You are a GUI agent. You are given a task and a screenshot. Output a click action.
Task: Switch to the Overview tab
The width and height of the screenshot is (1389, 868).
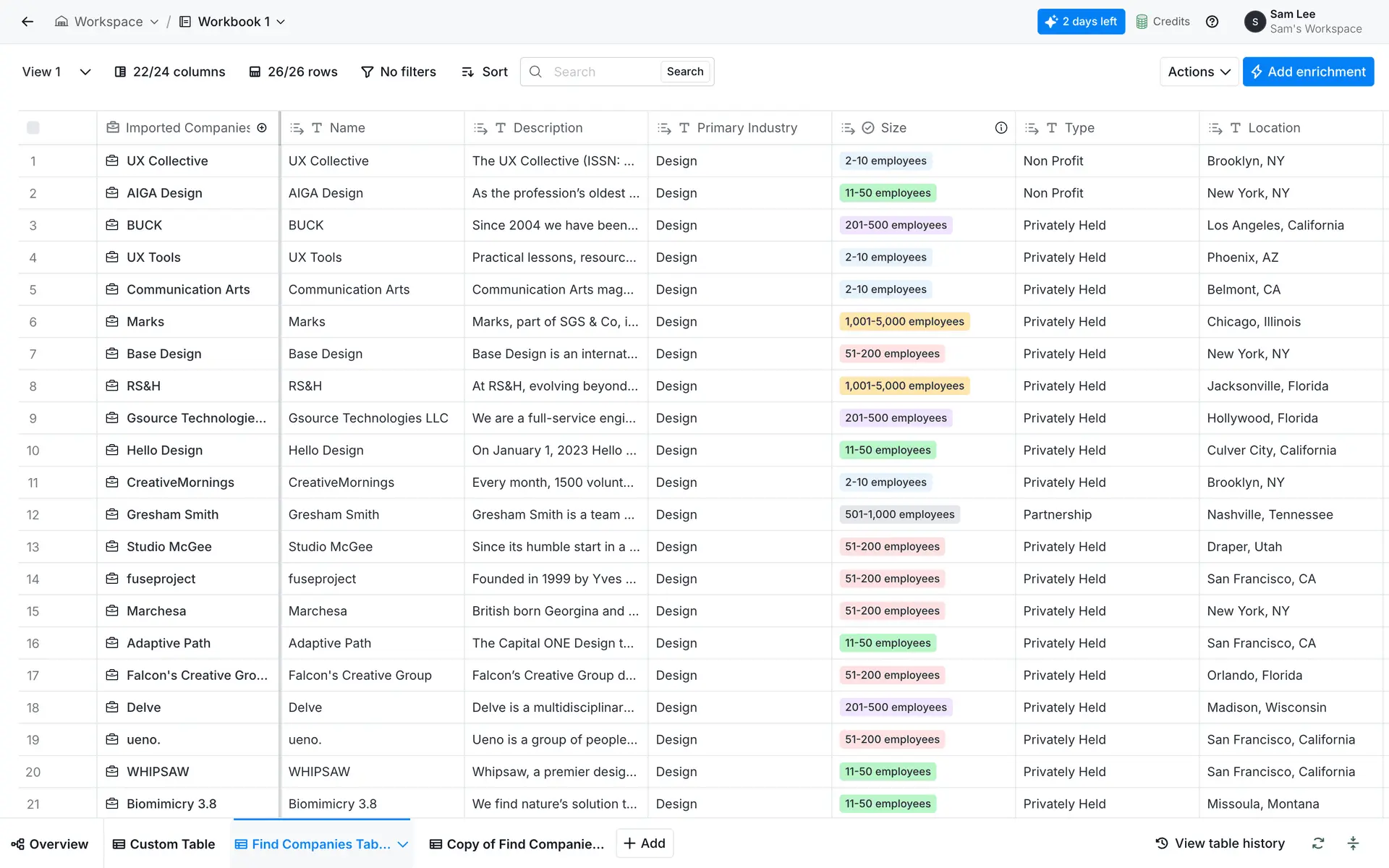coord(50,844)
